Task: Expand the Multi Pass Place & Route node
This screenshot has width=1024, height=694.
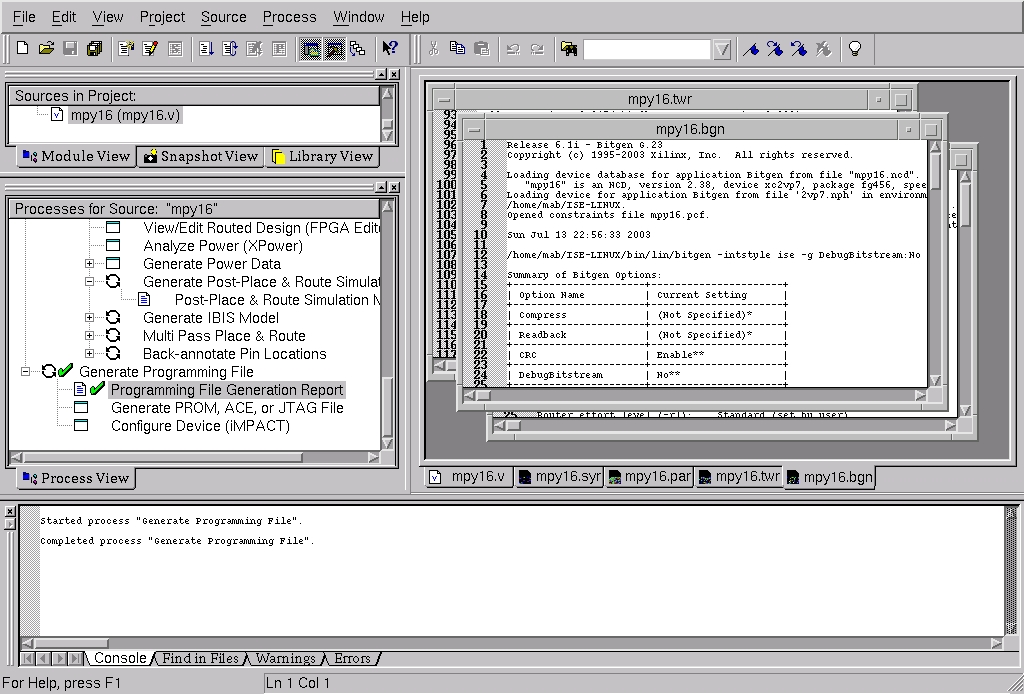Action: (90, 336)
